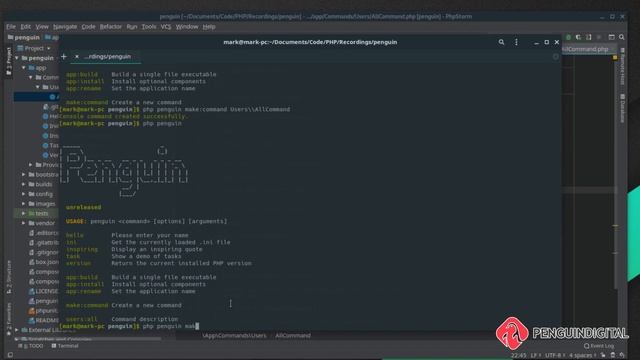Click the yellow inspection indicator in editor

tap(615, 58)
